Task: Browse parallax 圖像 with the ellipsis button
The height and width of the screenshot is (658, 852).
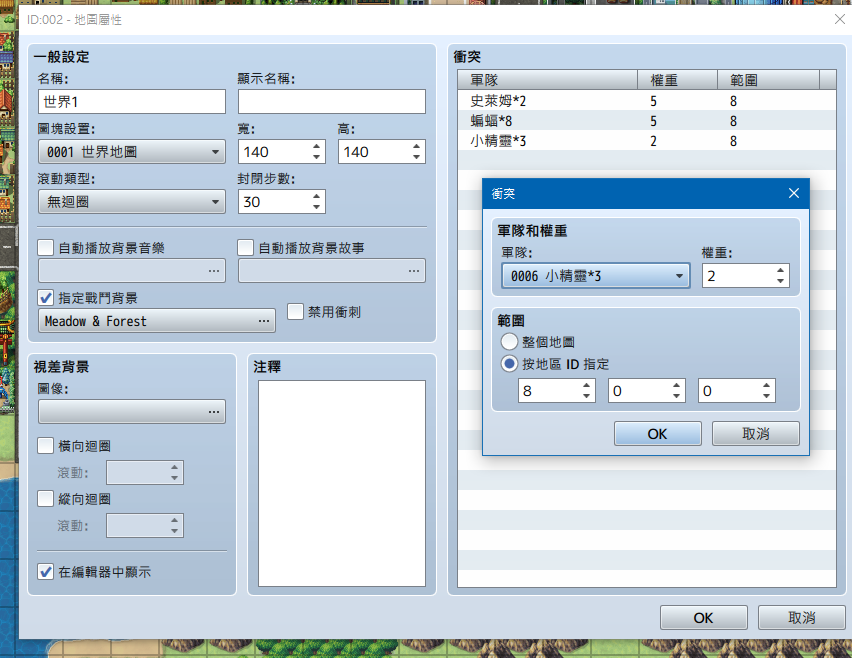Action: [214, 412]
